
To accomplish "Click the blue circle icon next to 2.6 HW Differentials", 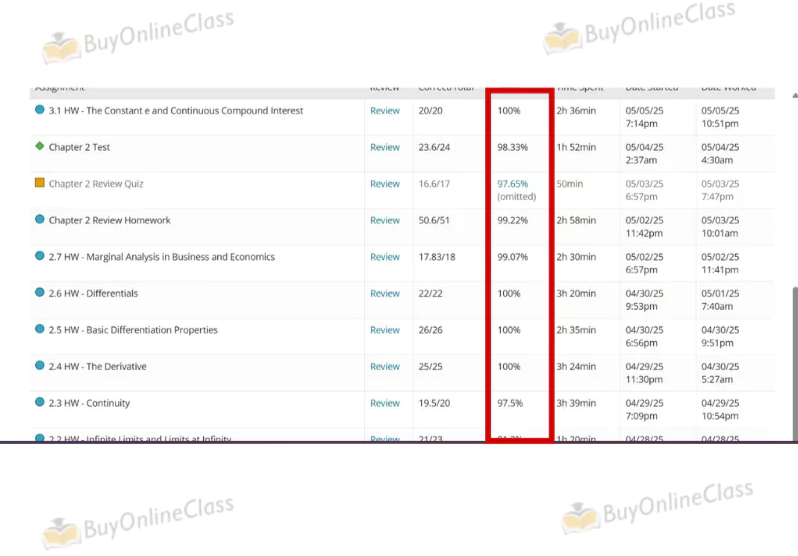I will click(x=40, y=293).
